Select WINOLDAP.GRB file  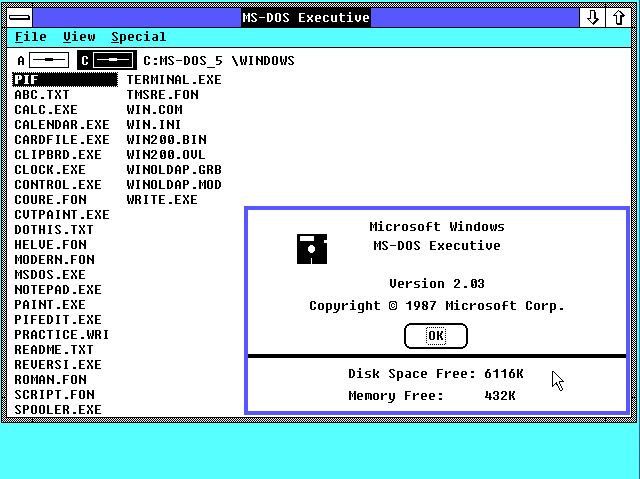point(174,170)
